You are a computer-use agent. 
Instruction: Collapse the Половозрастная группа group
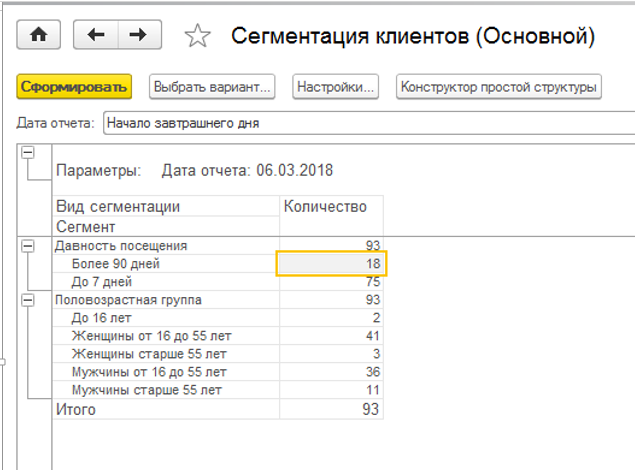point(27,300)
